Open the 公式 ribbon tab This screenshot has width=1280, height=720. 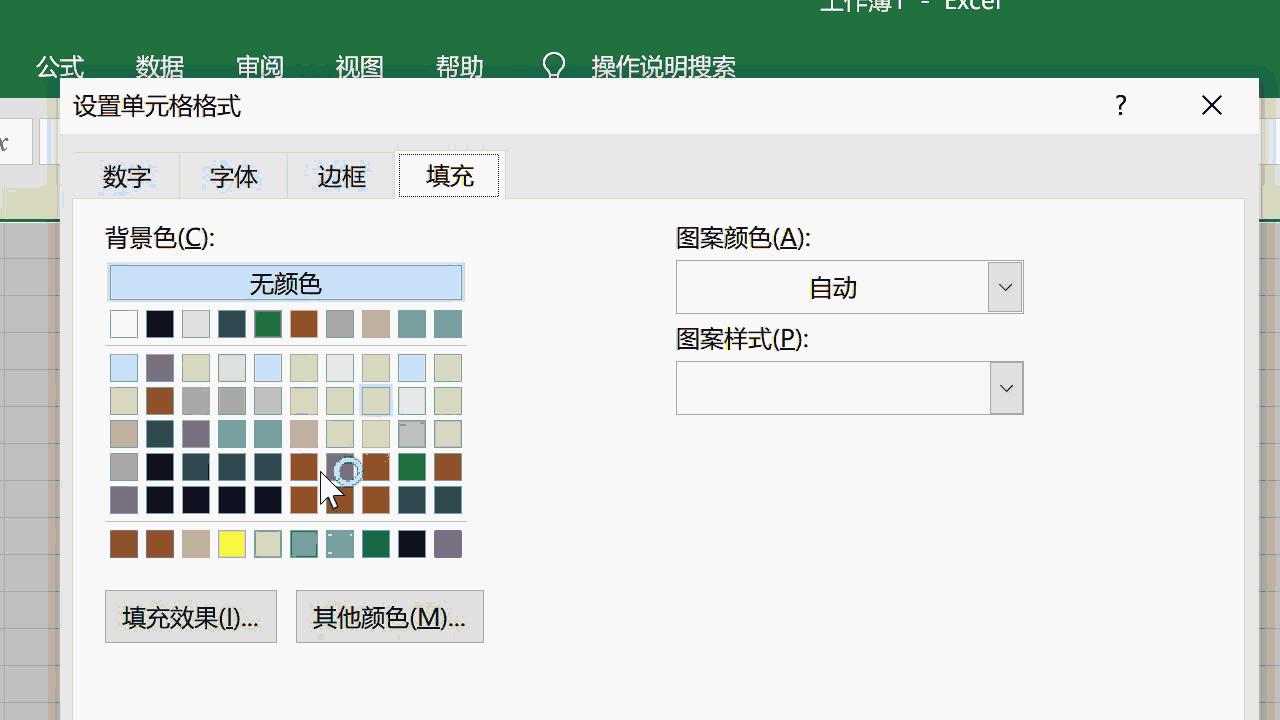pos(59,67)
